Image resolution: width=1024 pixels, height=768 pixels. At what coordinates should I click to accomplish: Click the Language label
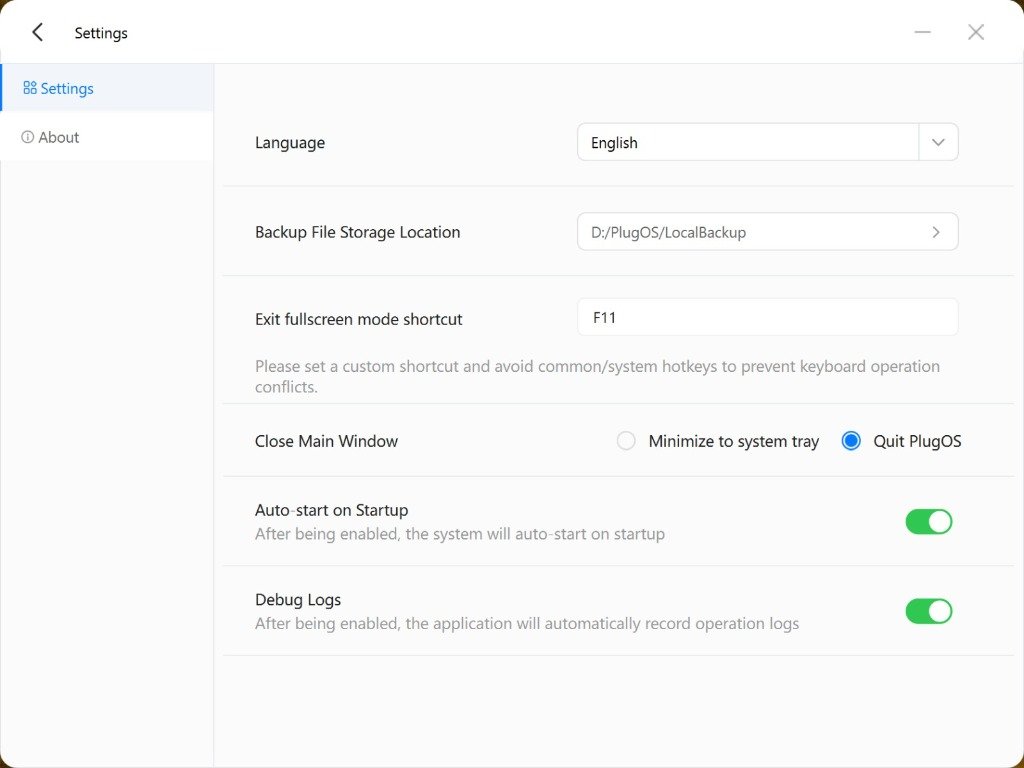pos(290,143)
